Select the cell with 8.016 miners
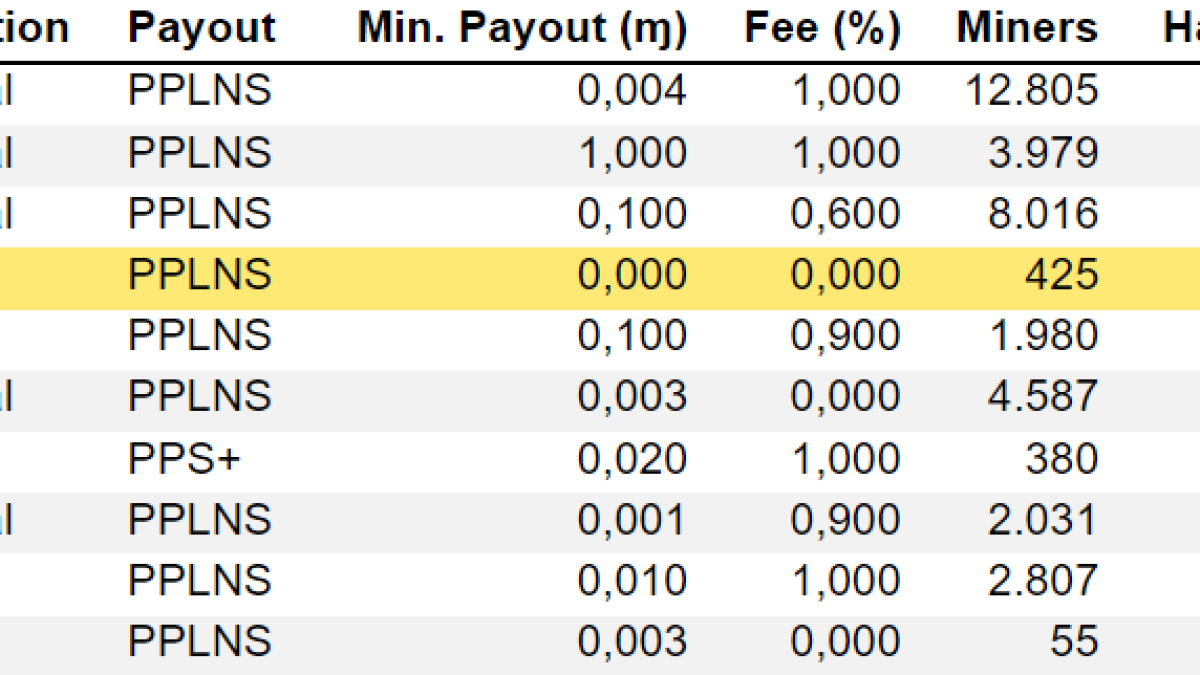 pos(1043,214)
